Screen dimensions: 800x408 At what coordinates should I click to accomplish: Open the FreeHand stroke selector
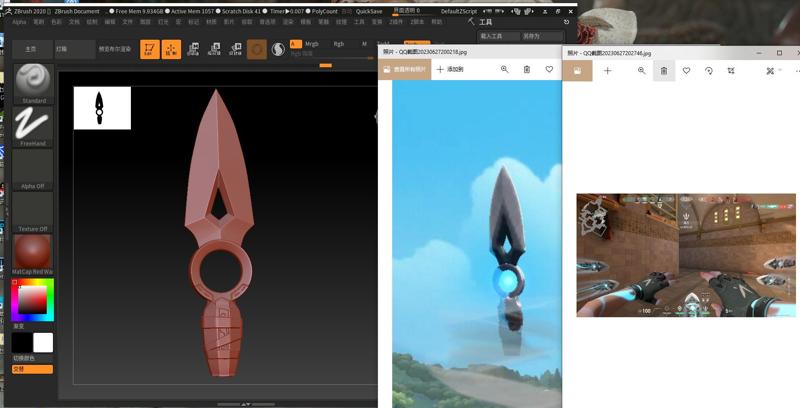33,126
